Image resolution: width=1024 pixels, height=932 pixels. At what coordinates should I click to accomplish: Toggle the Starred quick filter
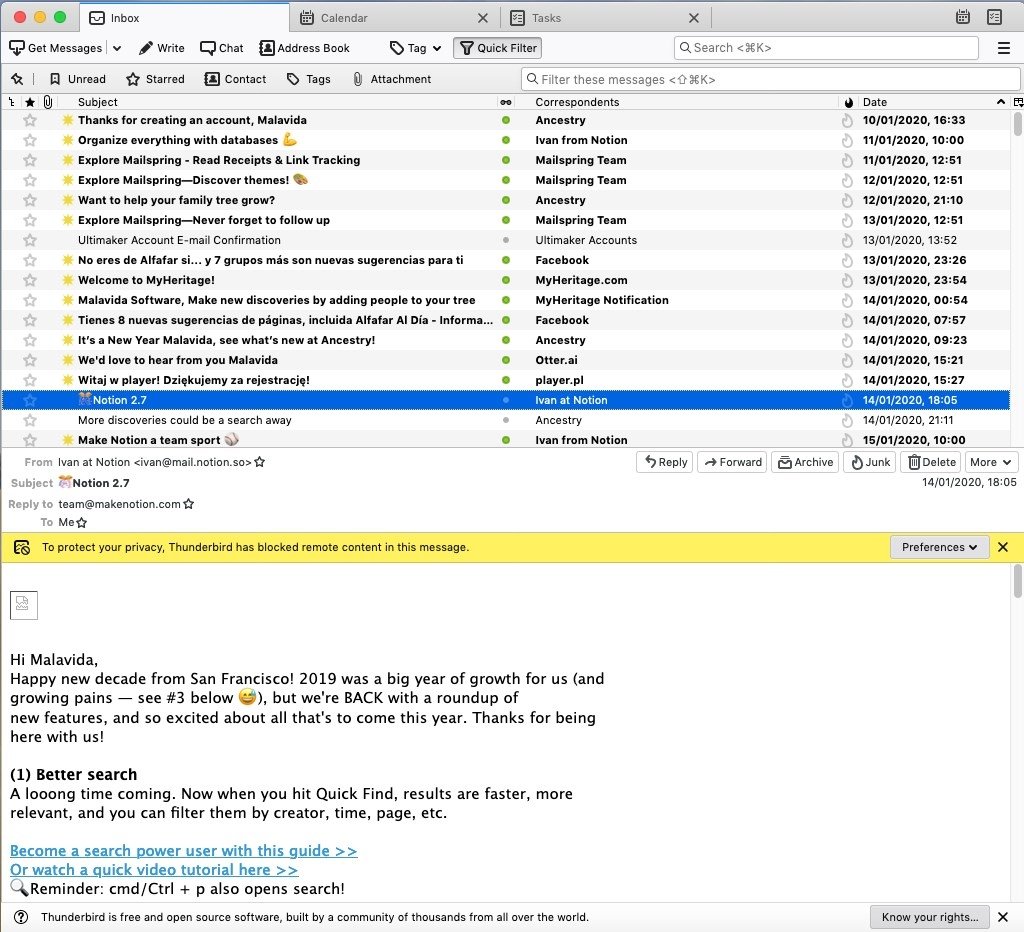click(155, 79)
